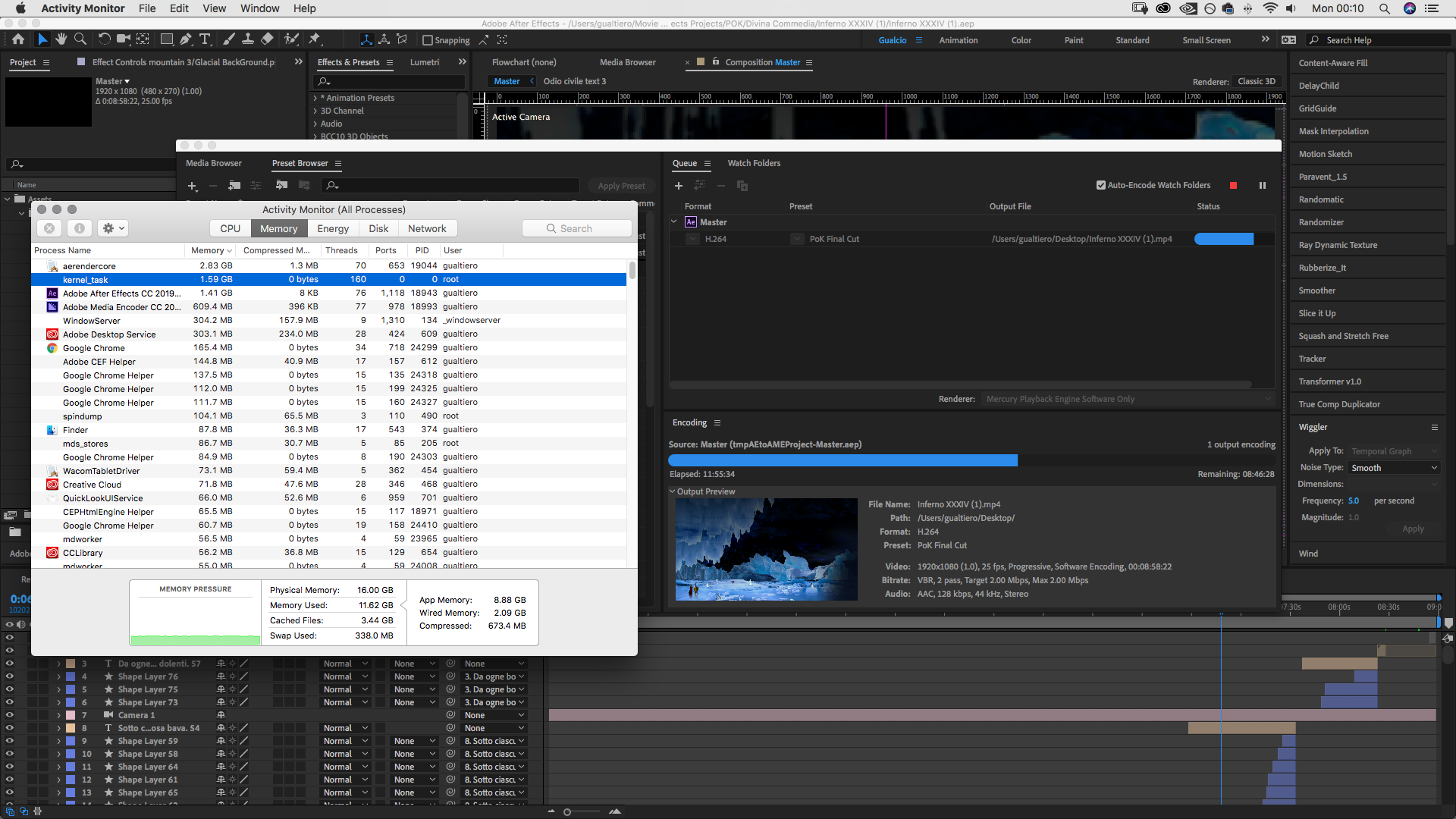Switch to the Energy tab
Screen dimensions: 1456x819
pyautogui.click(x=333, y=228)
